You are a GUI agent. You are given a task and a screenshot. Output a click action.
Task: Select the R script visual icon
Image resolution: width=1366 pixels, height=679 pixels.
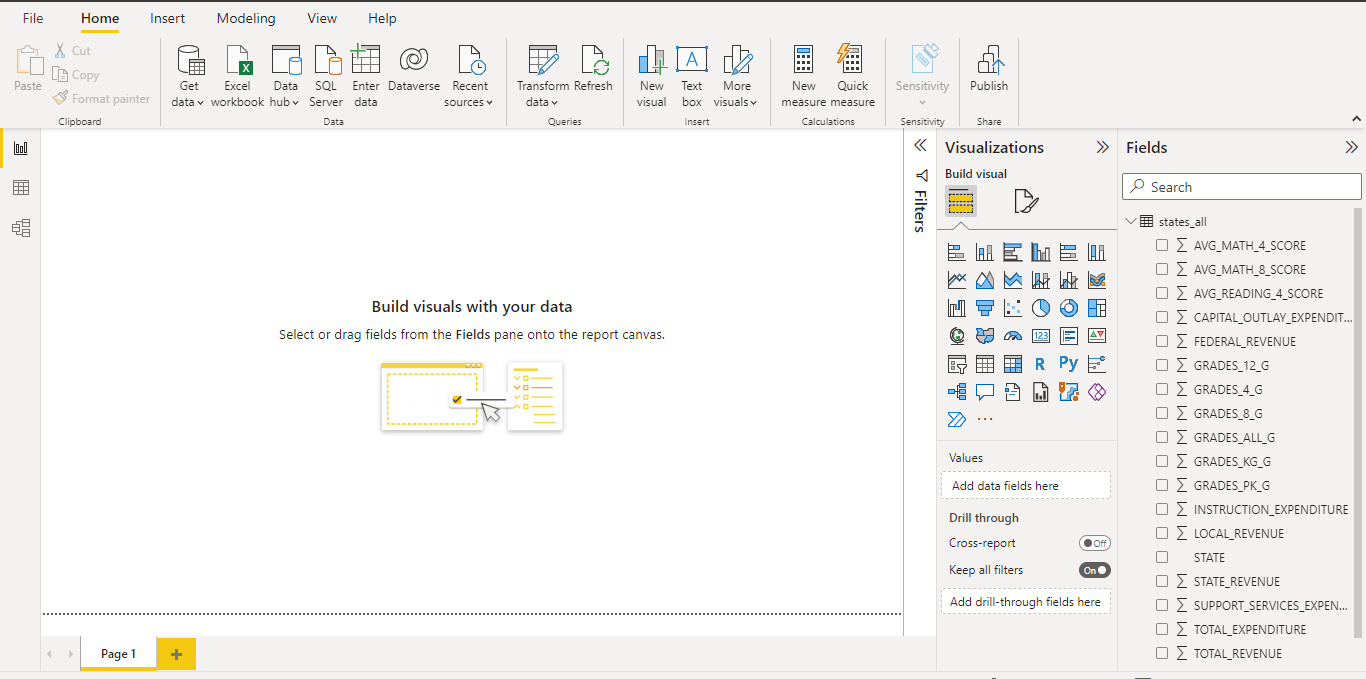[x=1040, y=364]
